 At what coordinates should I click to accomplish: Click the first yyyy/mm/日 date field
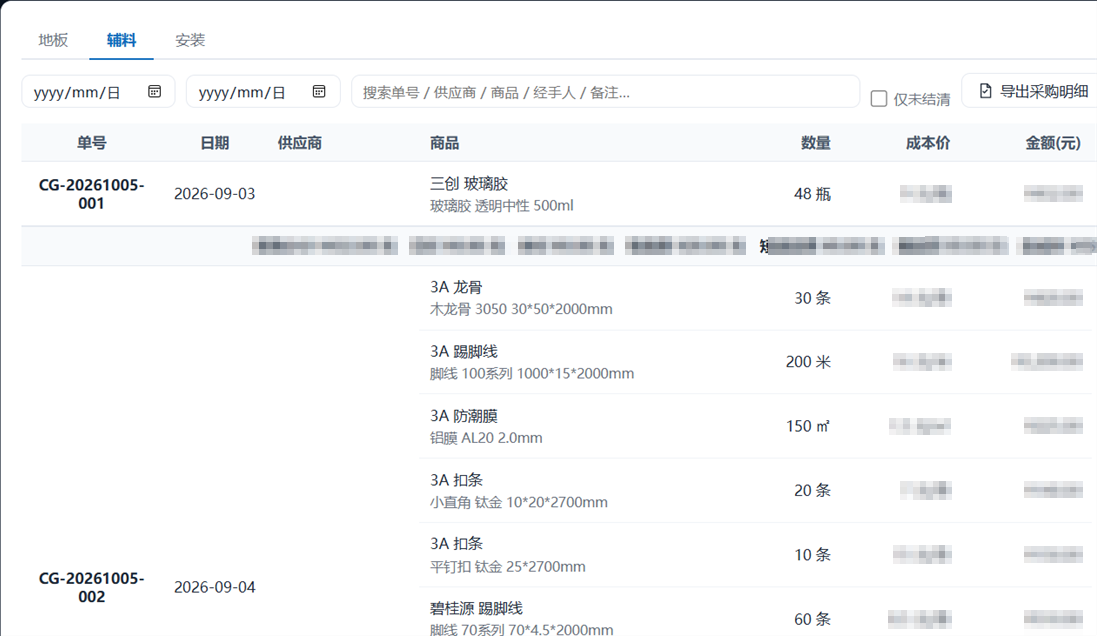98,92
